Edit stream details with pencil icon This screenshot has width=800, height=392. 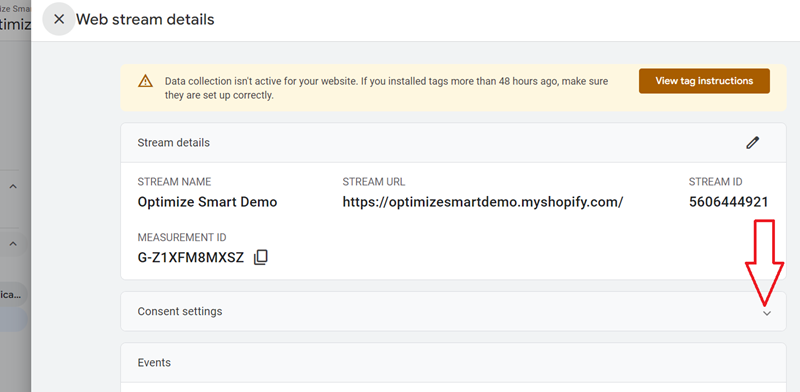tap(753, 143)
